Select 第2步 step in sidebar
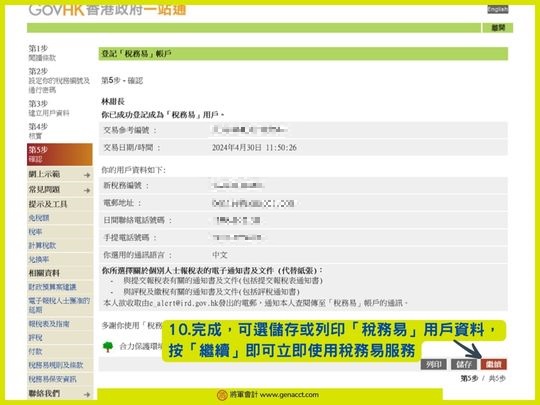Screen dimensions: 540x405 59,81
